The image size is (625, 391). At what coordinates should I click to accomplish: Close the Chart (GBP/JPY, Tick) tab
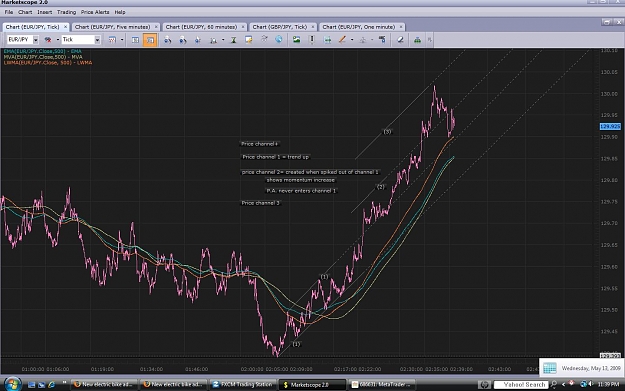[312, 27]
